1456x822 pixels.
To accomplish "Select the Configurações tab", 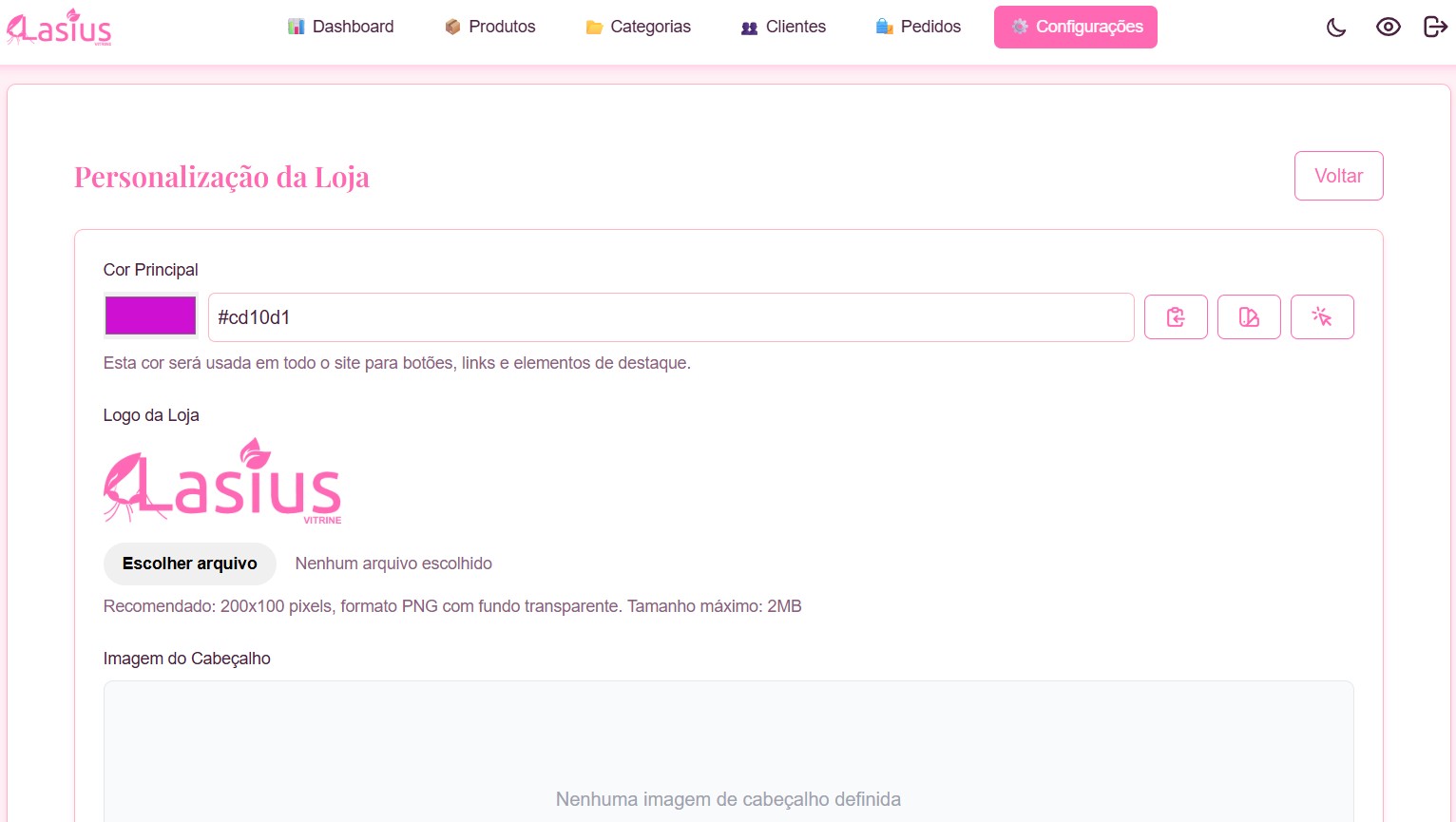I will [x=1076, y=27].
